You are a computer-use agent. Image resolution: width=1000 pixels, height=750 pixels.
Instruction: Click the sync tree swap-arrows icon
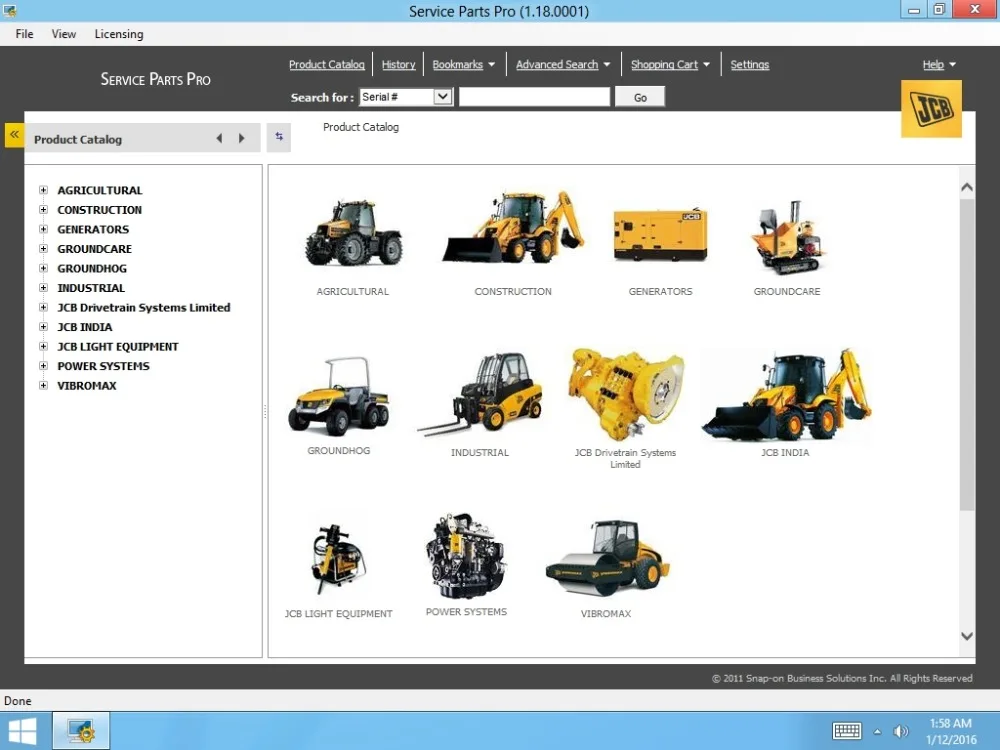[279, 136]
